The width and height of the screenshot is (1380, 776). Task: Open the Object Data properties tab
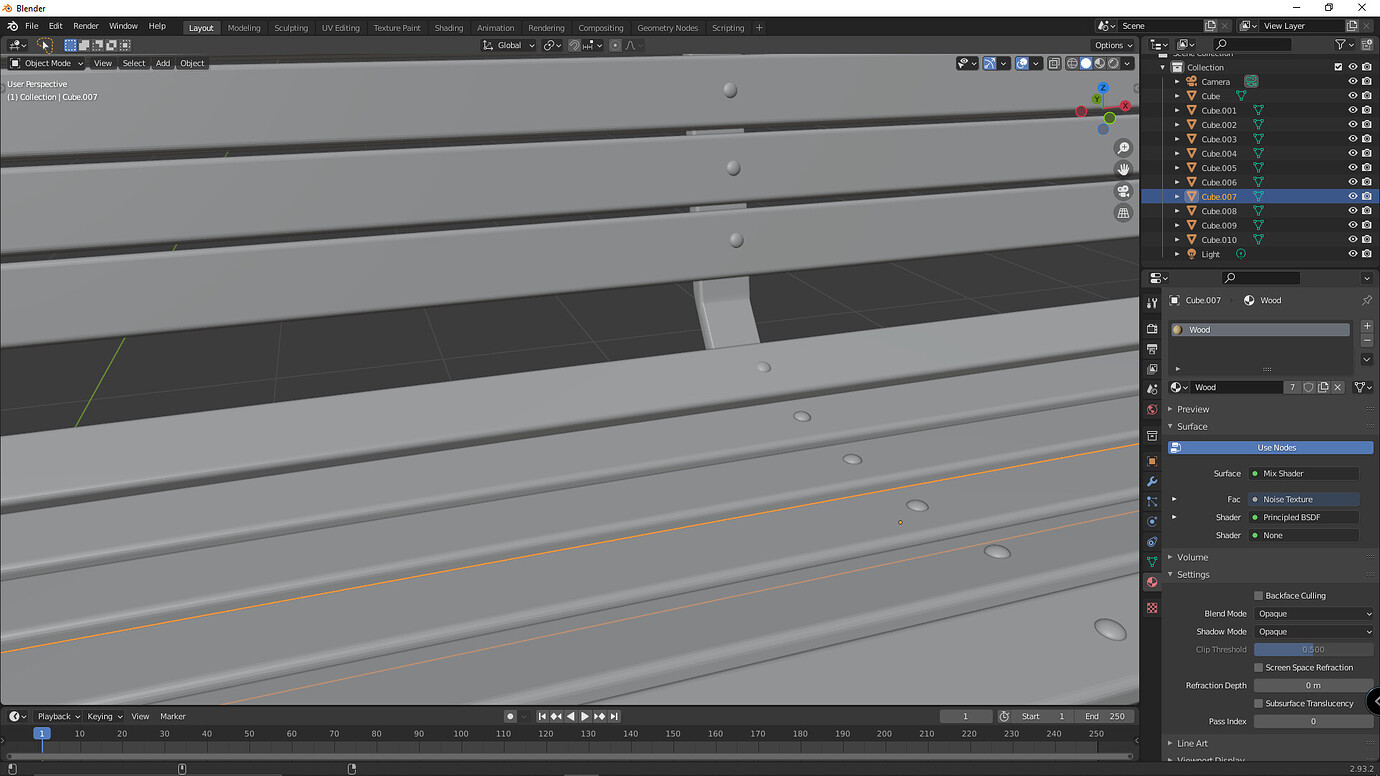point(1152,561)
